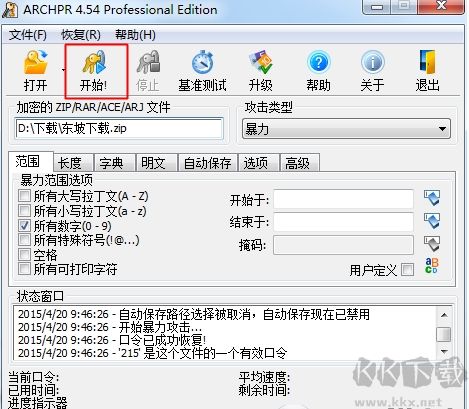
Task: Open the 恢复(R) menu
Action: click(x=81, y=35)
